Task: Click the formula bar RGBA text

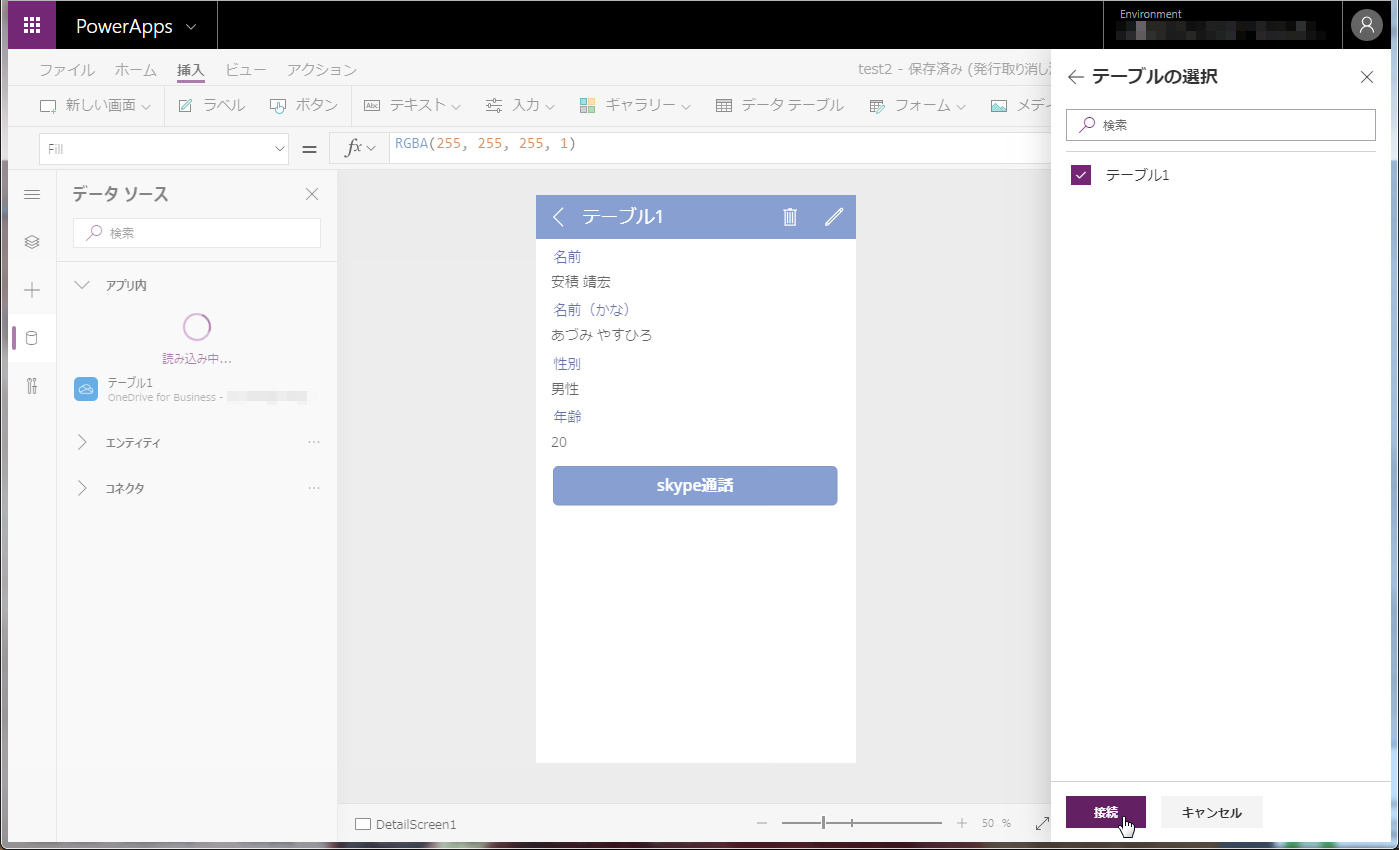Action: coord(485,144)
